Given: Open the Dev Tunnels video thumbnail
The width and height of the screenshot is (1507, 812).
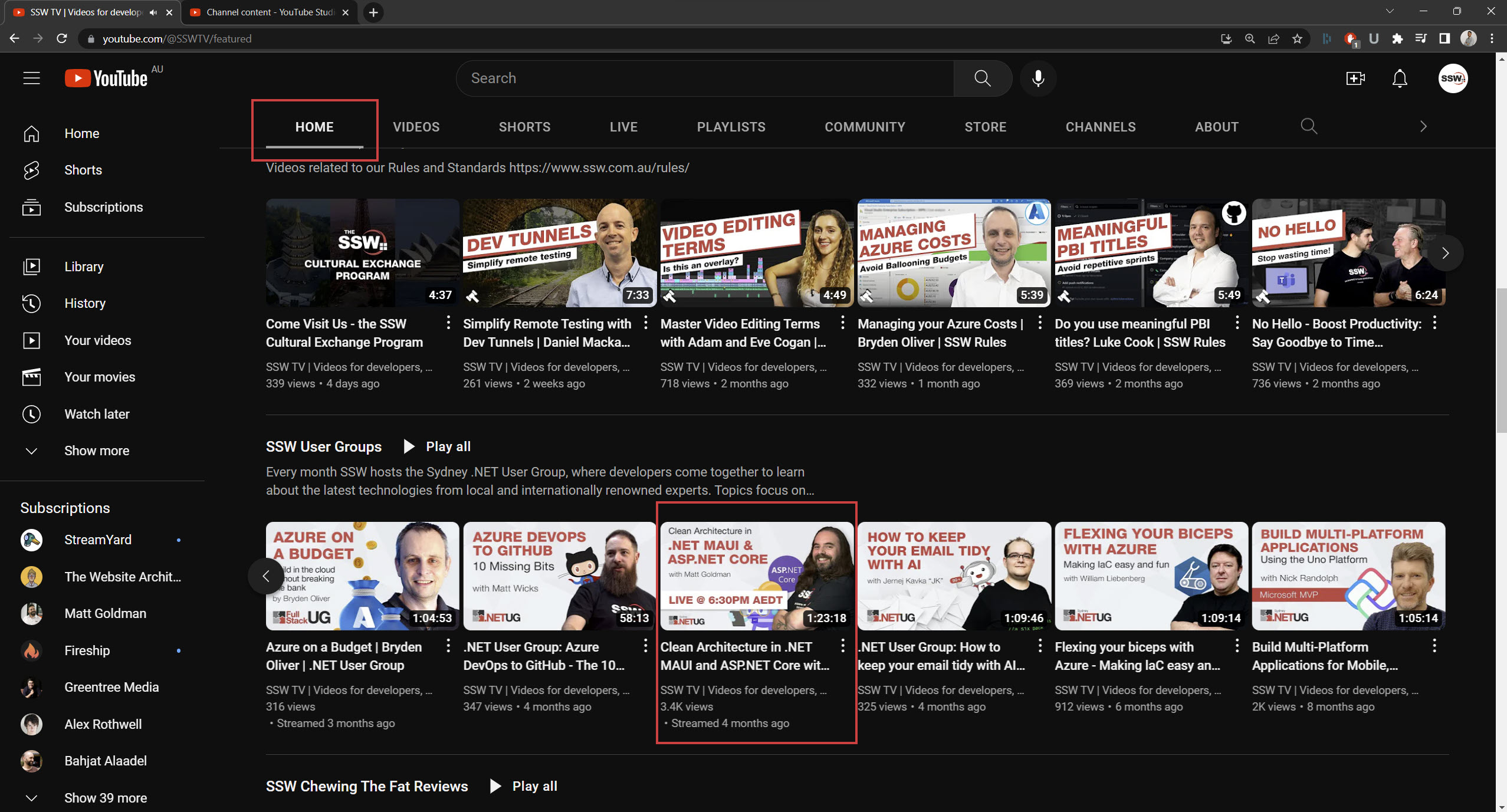Looking at the screenshot, I should pyautogui.click(x=559, y=252).
